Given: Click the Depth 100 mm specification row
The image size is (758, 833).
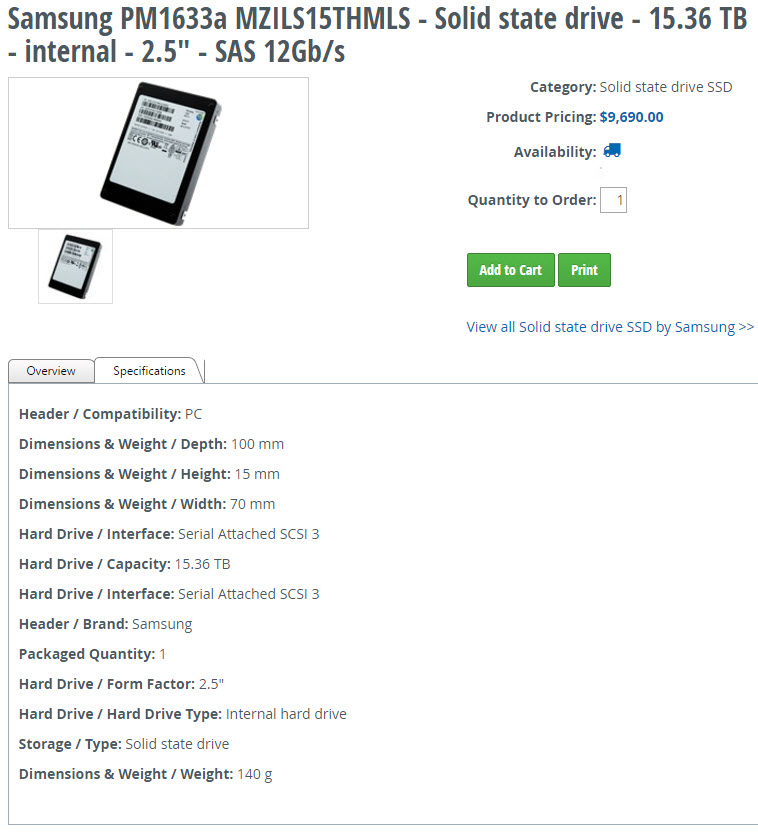Looking at the screenshot, I should coord(152,444).
